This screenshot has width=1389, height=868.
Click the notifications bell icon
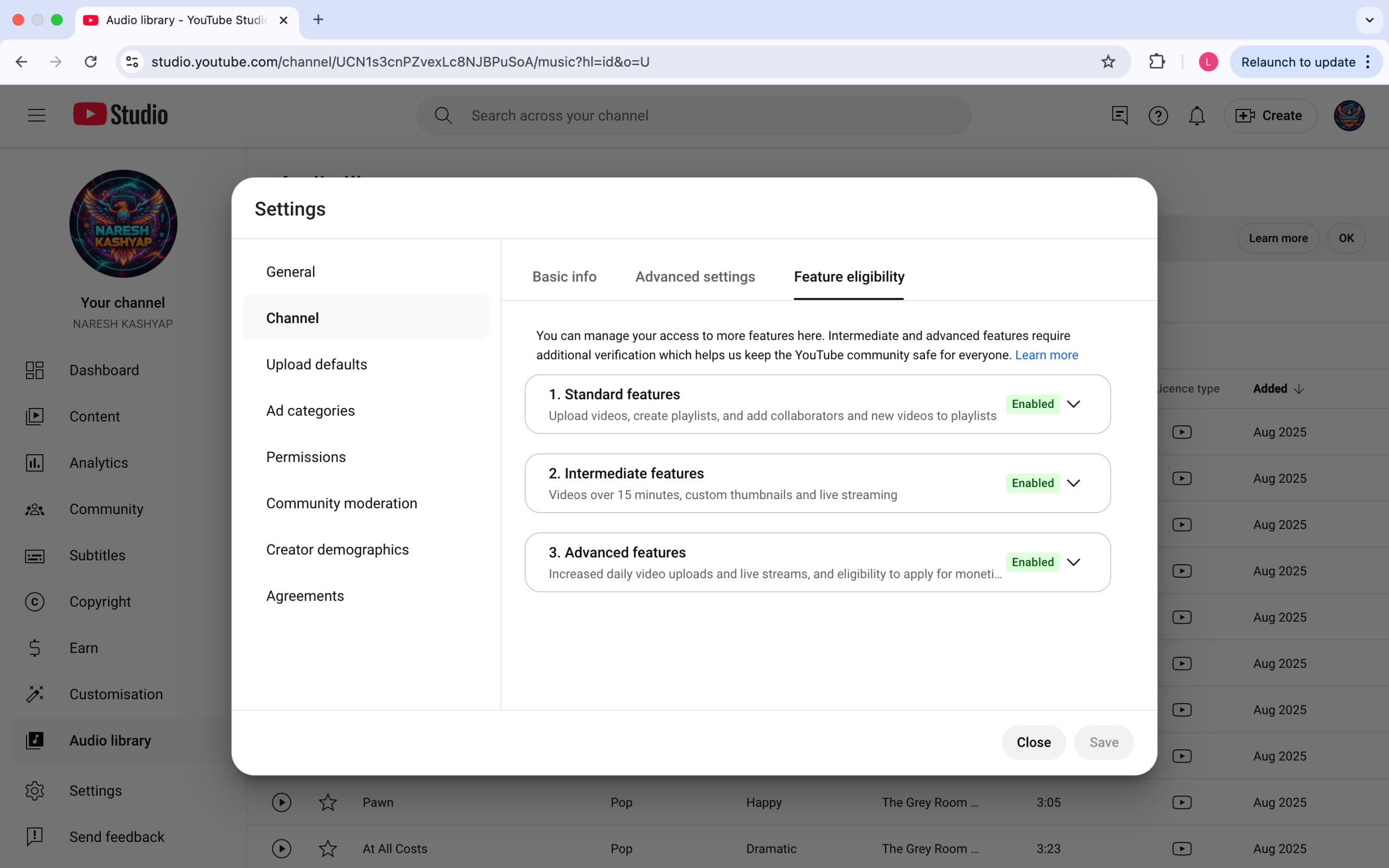[x=1196, y=116]
